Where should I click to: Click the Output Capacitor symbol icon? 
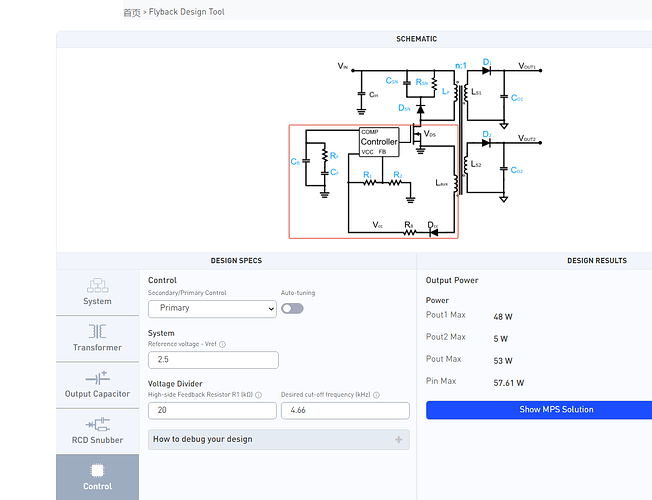pyautogui.click(x=97, y=377)
